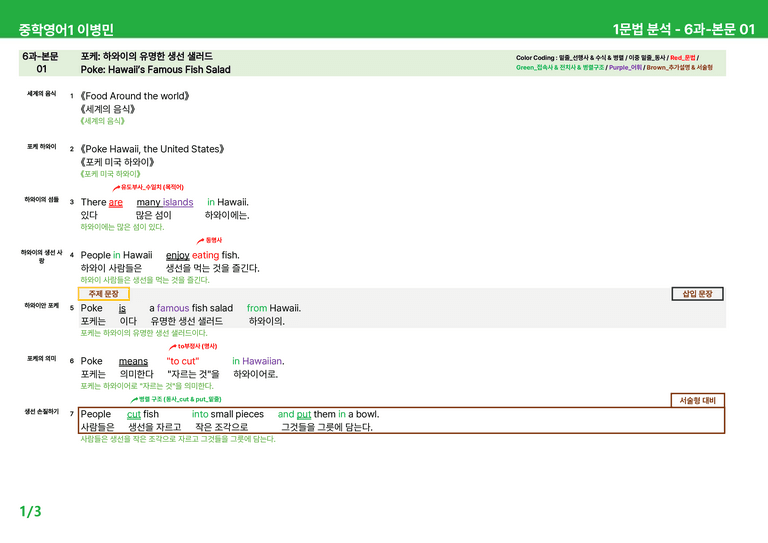Click the header title 중학영어1 이병민
Screen dimensions: 768x543
(66, 29)
